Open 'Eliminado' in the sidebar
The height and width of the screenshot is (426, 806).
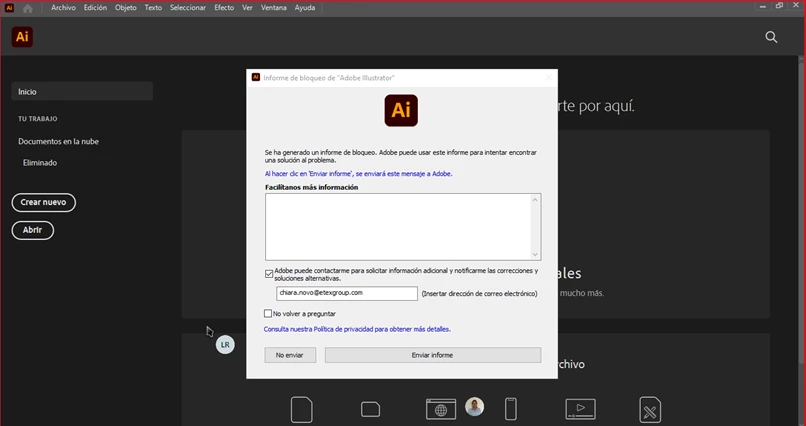click(40, 163)
